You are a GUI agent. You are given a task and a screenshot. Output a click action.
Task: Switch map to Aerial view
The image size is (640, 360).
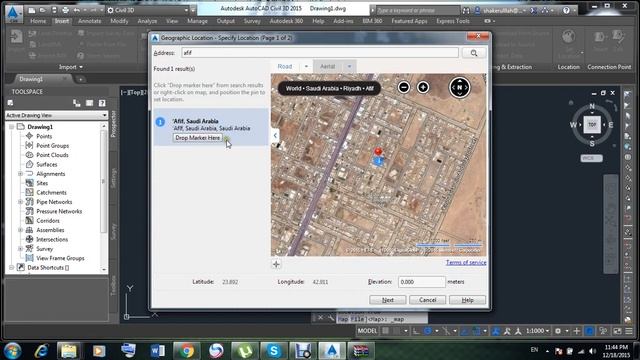coord(328,66)
